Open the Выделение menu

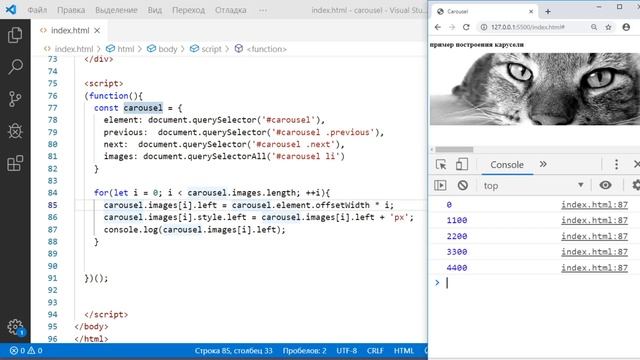pyautogui.click(x=116, y=10)
